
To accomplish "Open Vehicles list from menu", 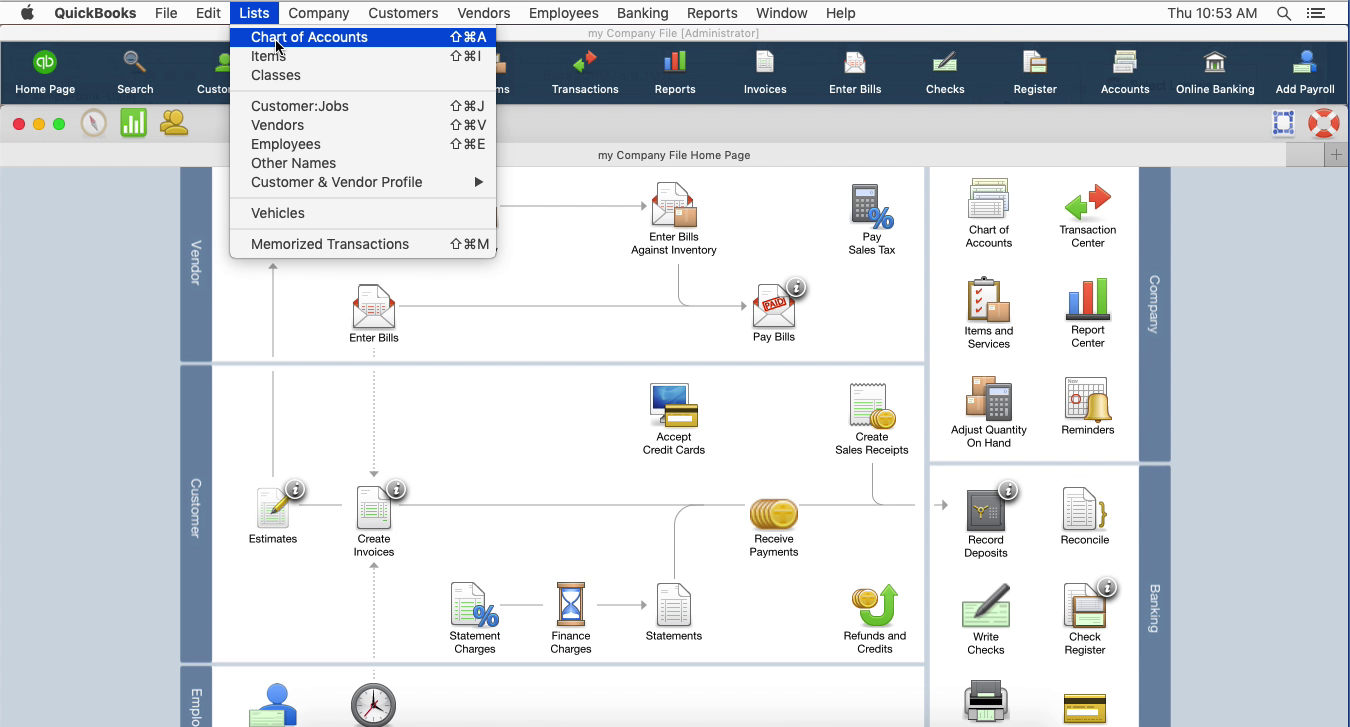I will click(362, 213).
